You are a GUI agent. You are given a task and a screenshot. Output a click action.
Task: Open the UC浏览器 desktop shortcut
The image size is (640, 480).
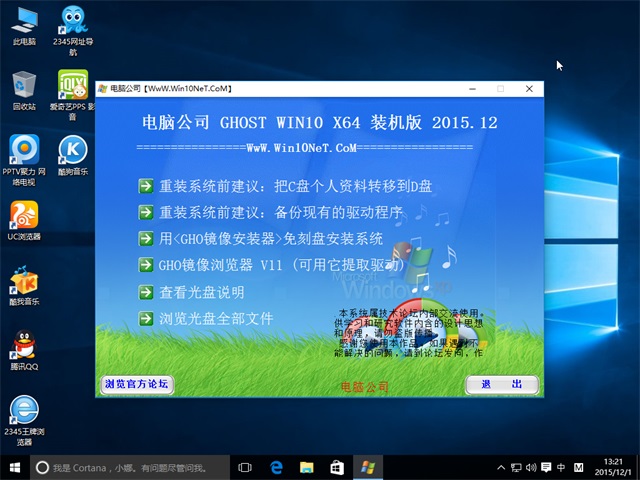(x=24, y=220)
